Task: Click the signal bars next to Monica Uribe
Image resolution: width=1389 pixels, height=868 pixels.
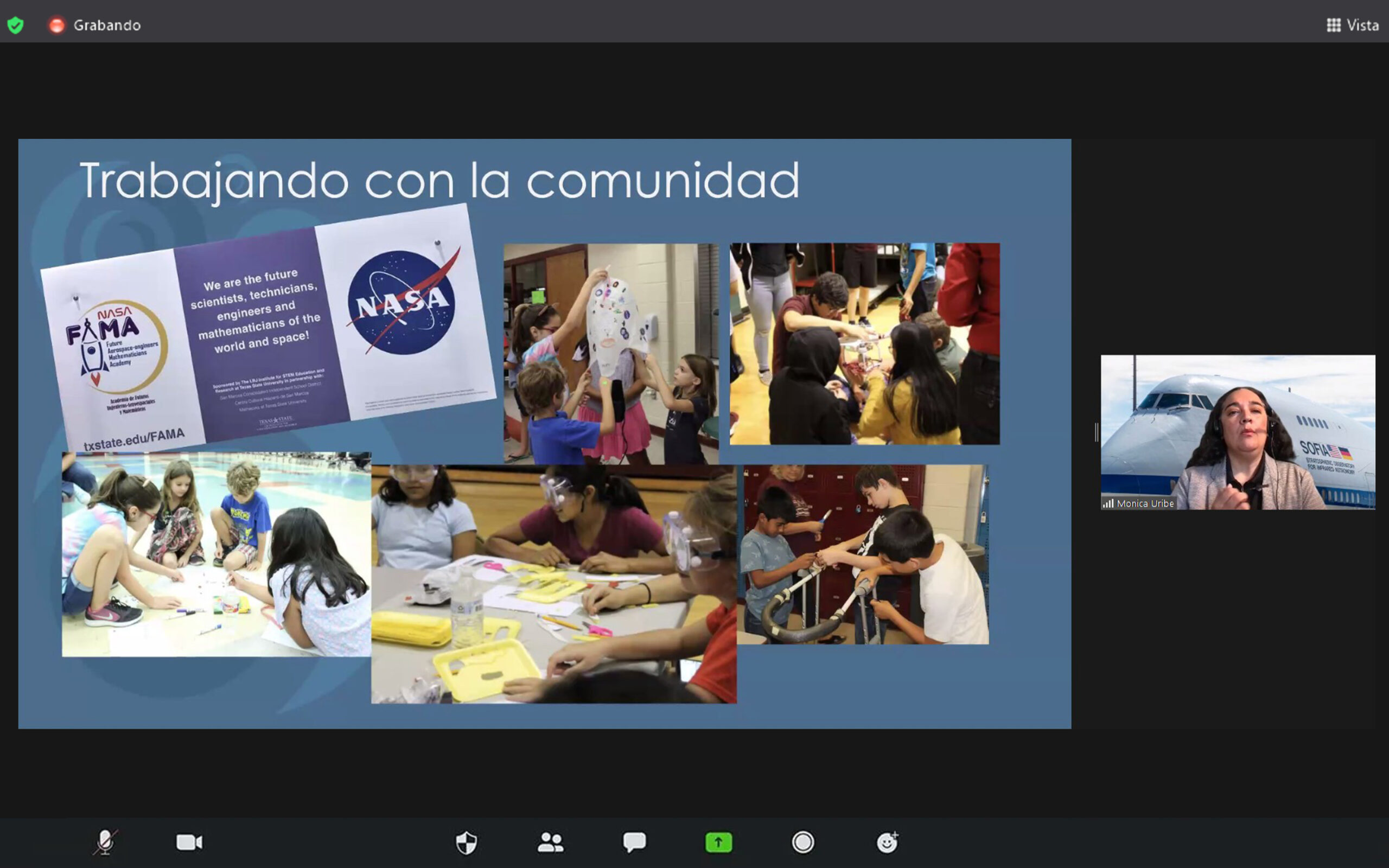Action: (x=1108, y=503)
